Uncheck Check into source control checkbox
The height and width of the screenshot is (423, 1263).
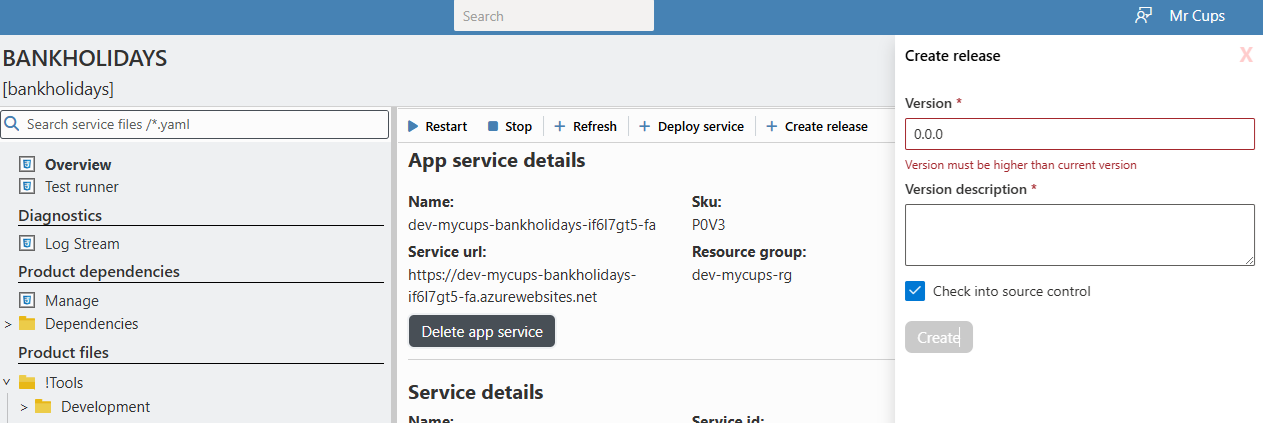(x=914, y=291)
